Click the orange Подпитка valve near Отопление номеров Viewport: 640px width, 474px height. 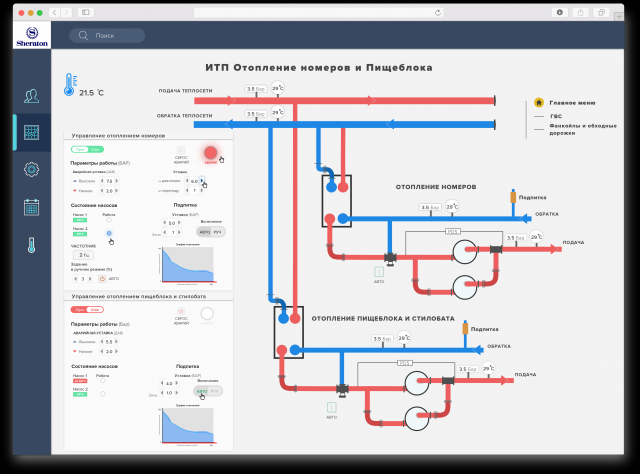tap(513, 197)
